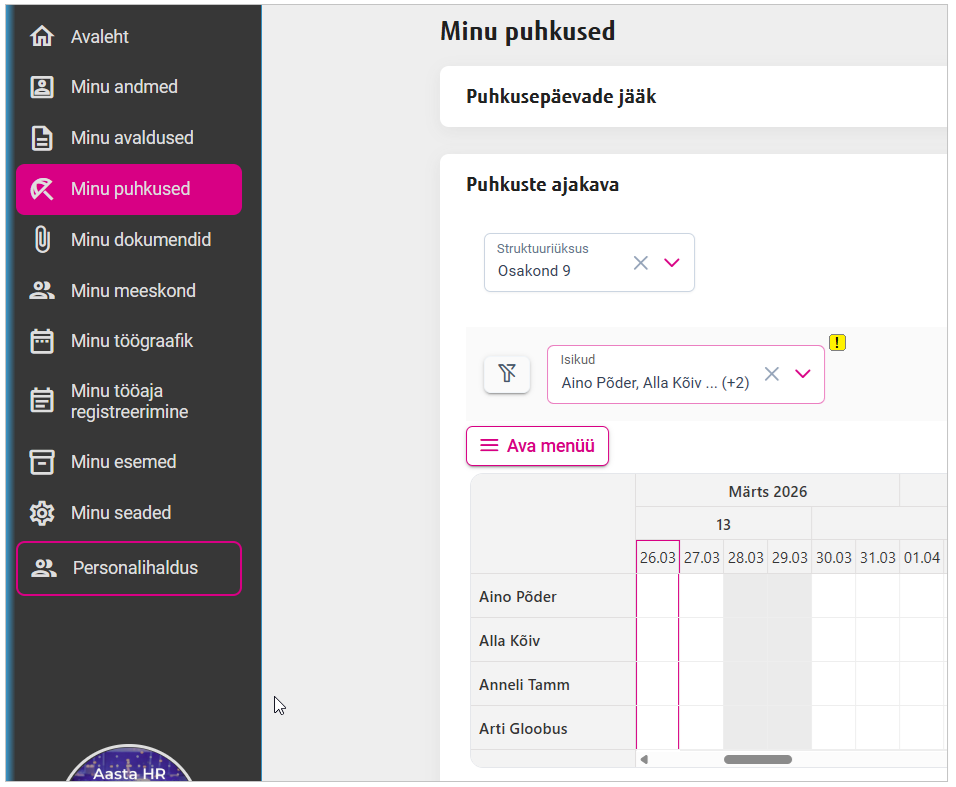Clear the Osakond 9 selection
Screen dimensions: 956x787
tap(641, 263)
